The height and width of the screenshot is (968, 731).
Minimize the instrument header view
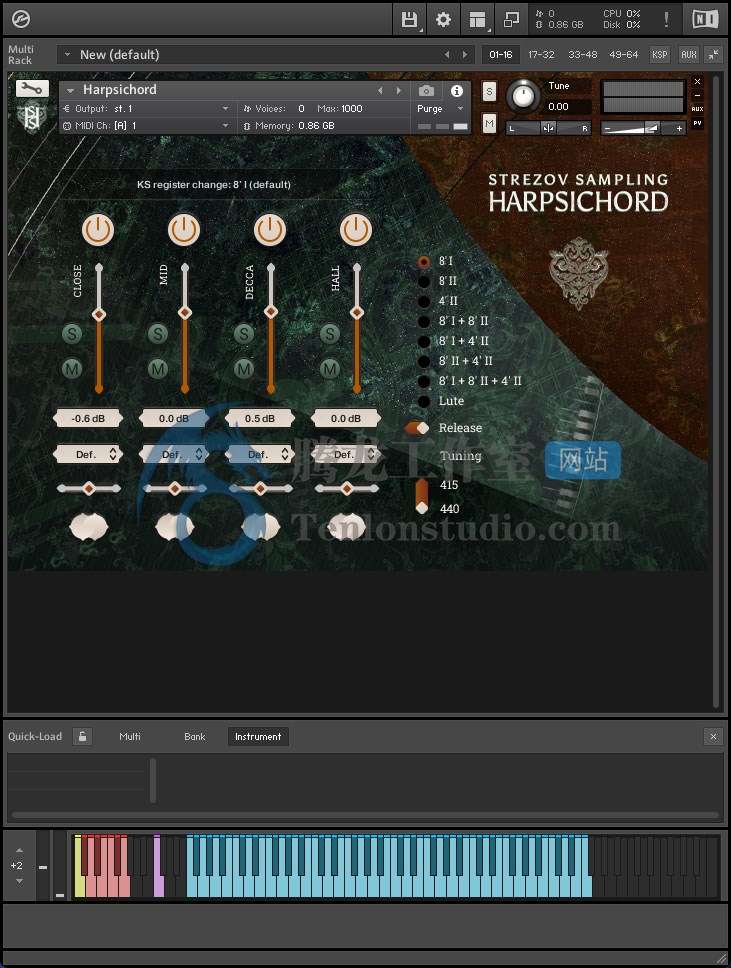tap(698, 96)
